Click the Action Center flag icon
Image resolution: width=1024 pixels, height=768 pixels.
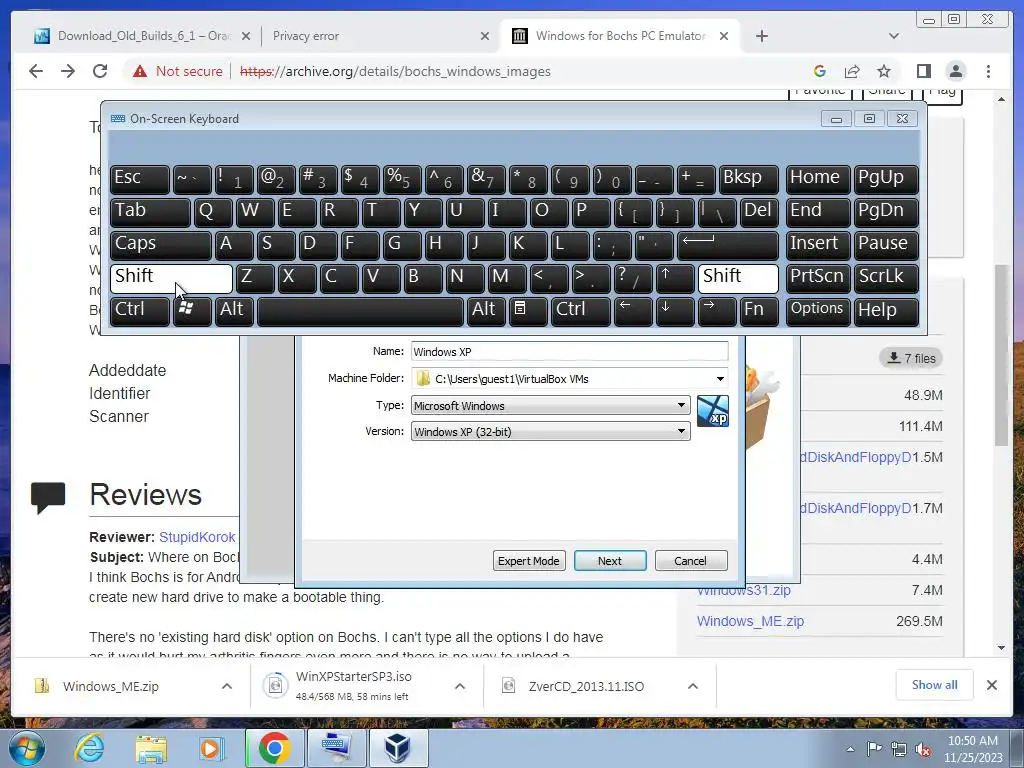coord(874,749)
